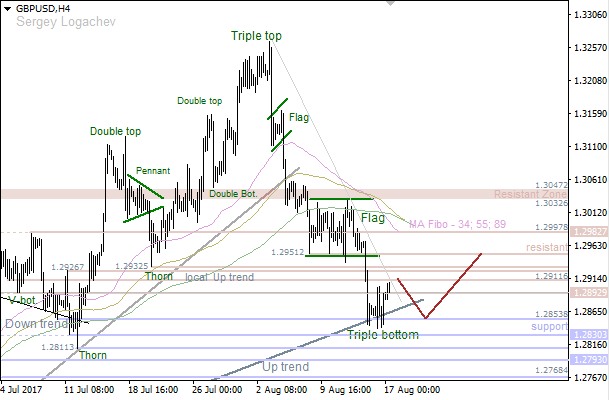609x400 pixels.
Task: Click the Down trend text label
Action: coord(38,324)
